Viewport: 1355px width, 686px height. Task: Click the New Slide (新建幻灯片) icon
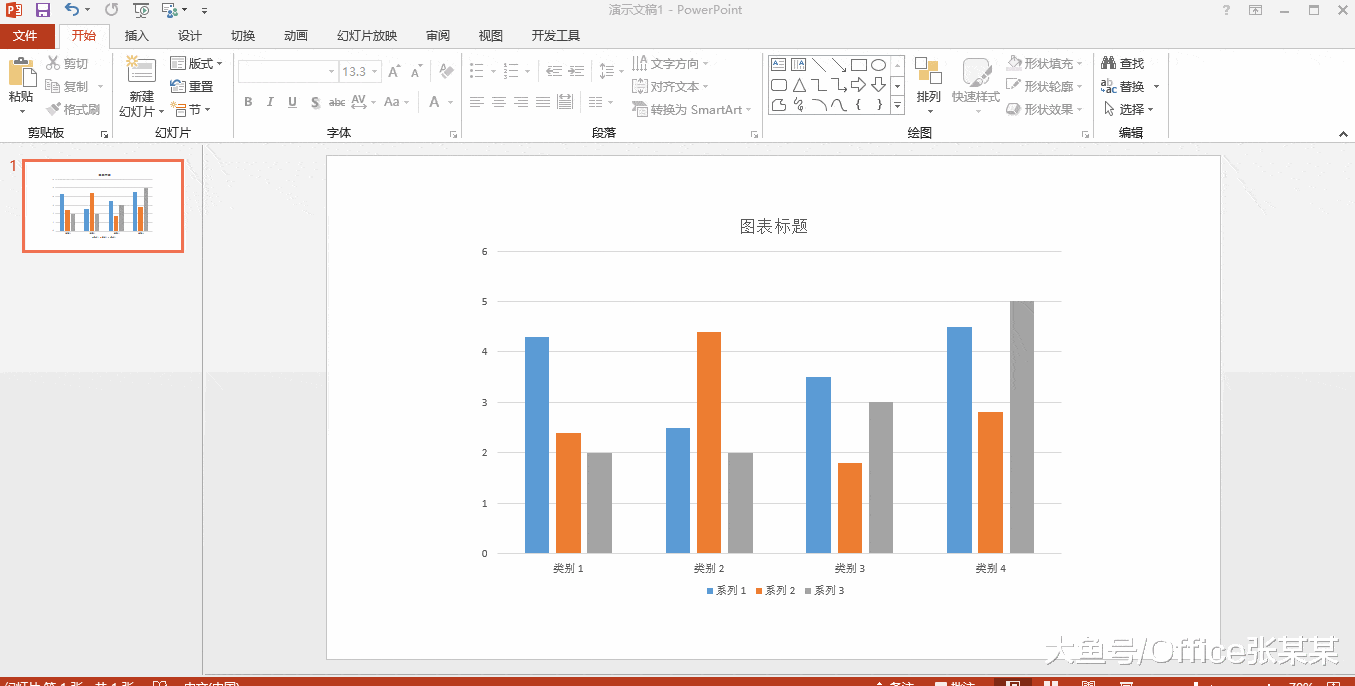click(x=141, y=71)
